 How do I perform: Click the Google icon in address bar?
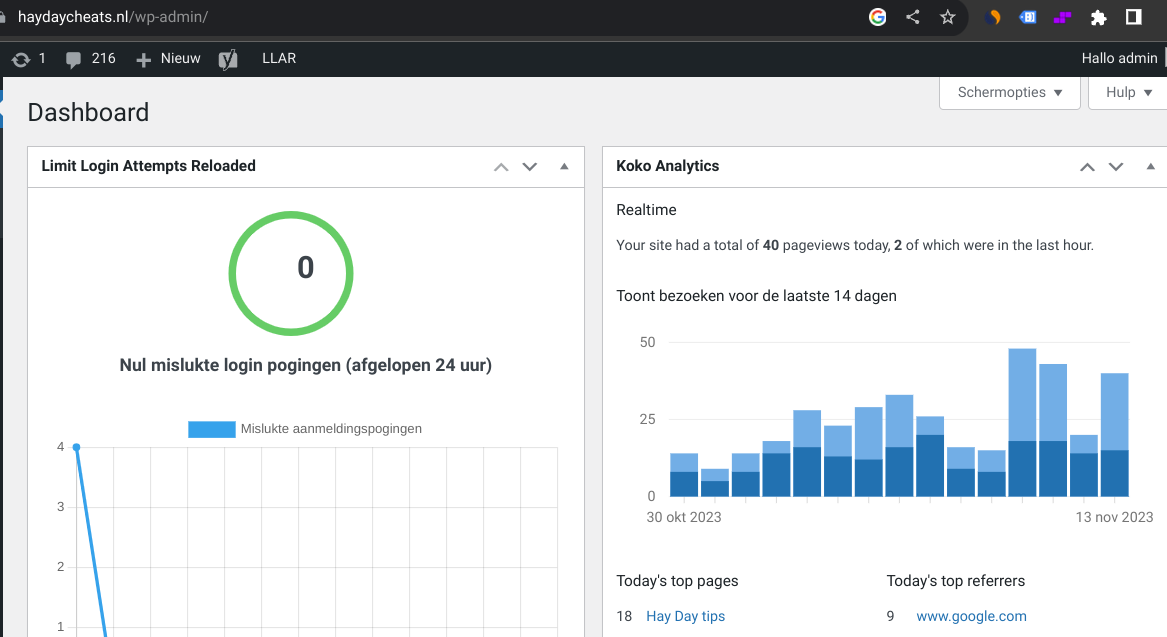coord(877,17)
